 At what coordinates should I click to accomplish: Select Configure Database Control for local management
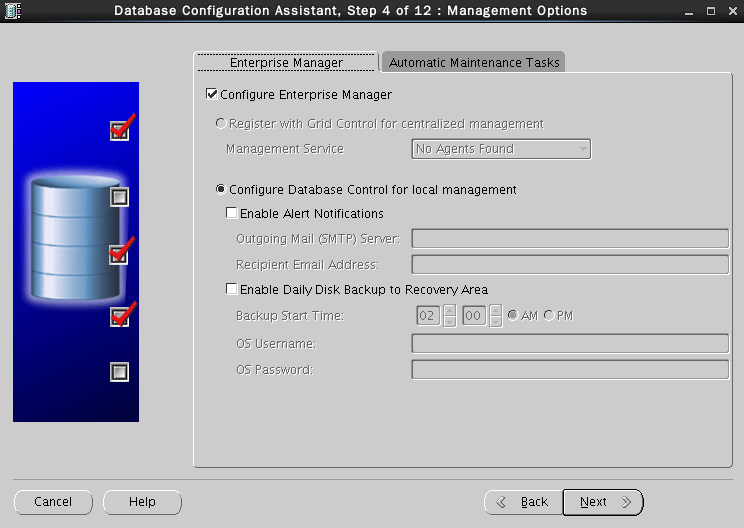(222, 189)
